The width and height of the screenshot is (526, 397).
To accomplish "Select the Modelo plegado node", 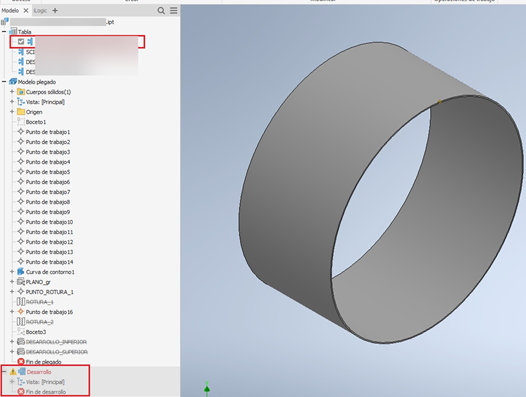I will click(x=37, y=82).
